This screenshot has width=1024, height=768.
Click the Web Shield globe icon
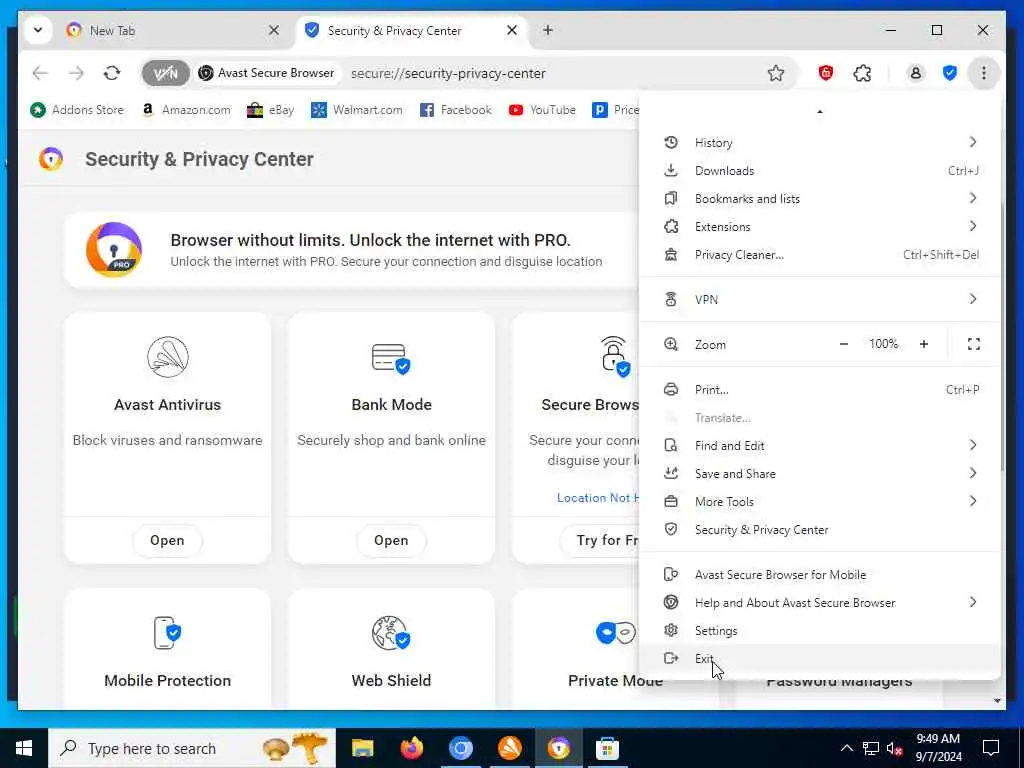coord(391,633)
